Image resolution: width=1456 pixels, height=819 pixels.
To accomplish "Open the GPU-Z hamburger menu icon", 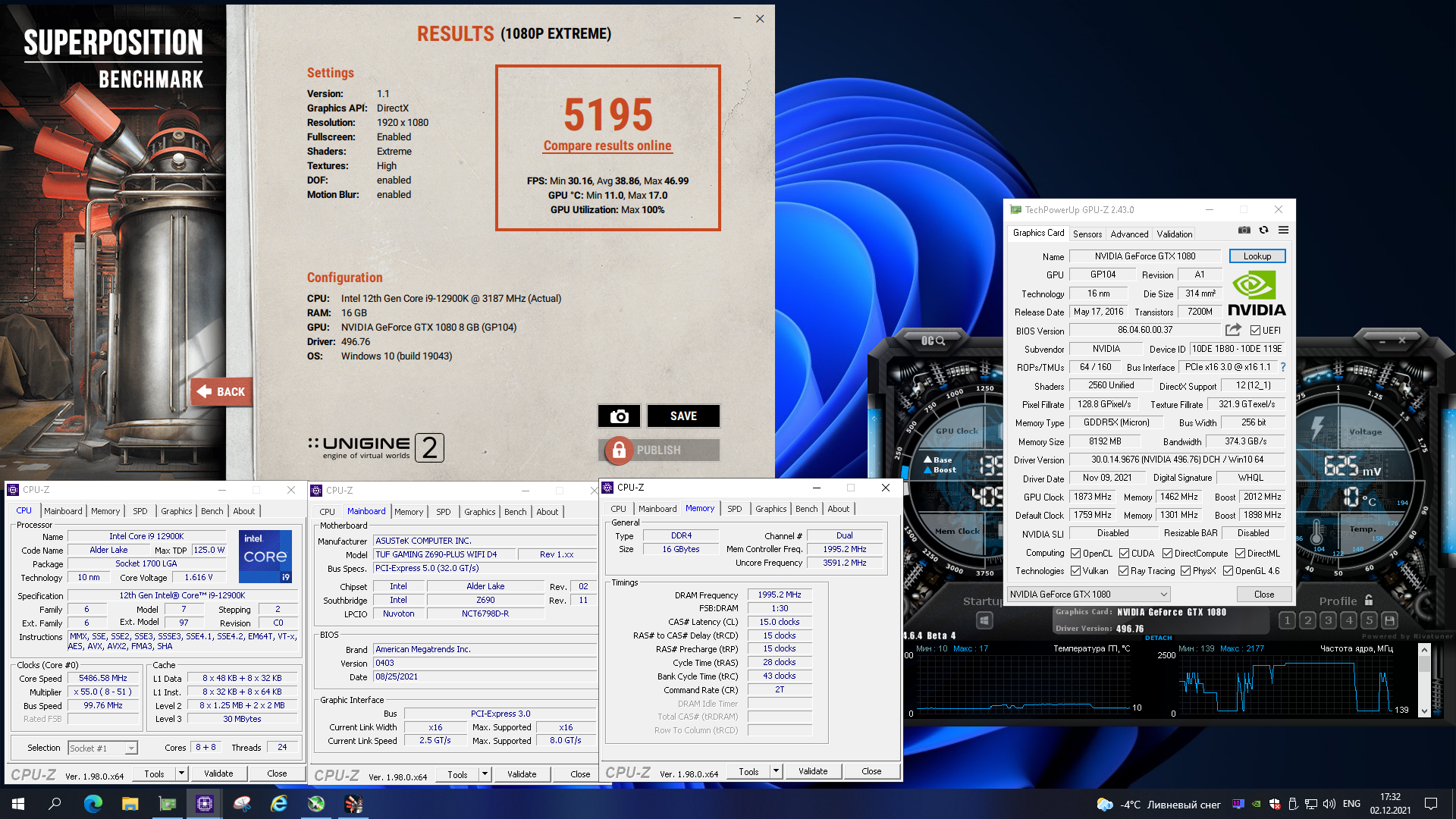I will (x=1283, y=231).
